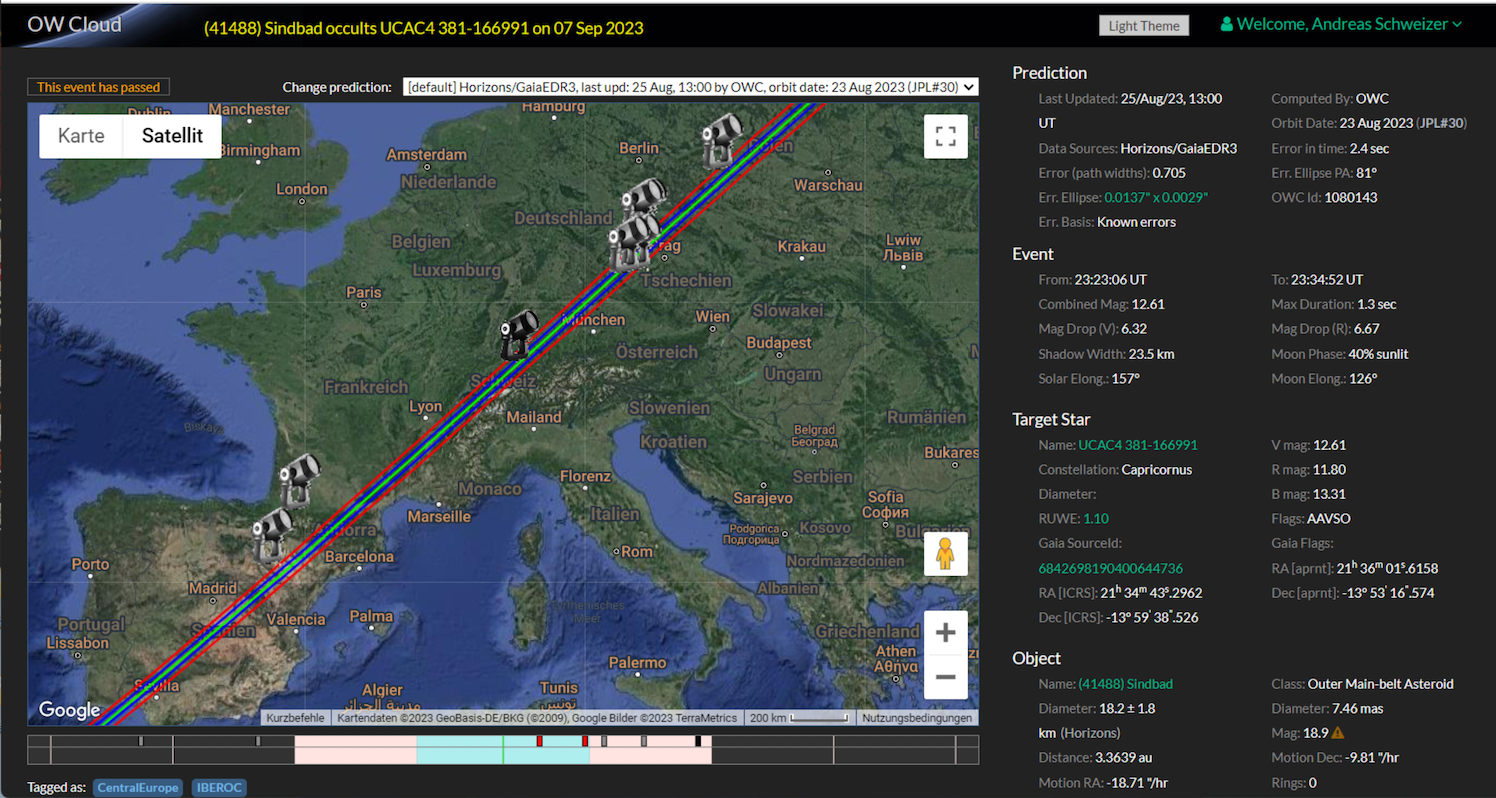Switch map to Karte view
1496x798 pixels.
click(81, 136)
